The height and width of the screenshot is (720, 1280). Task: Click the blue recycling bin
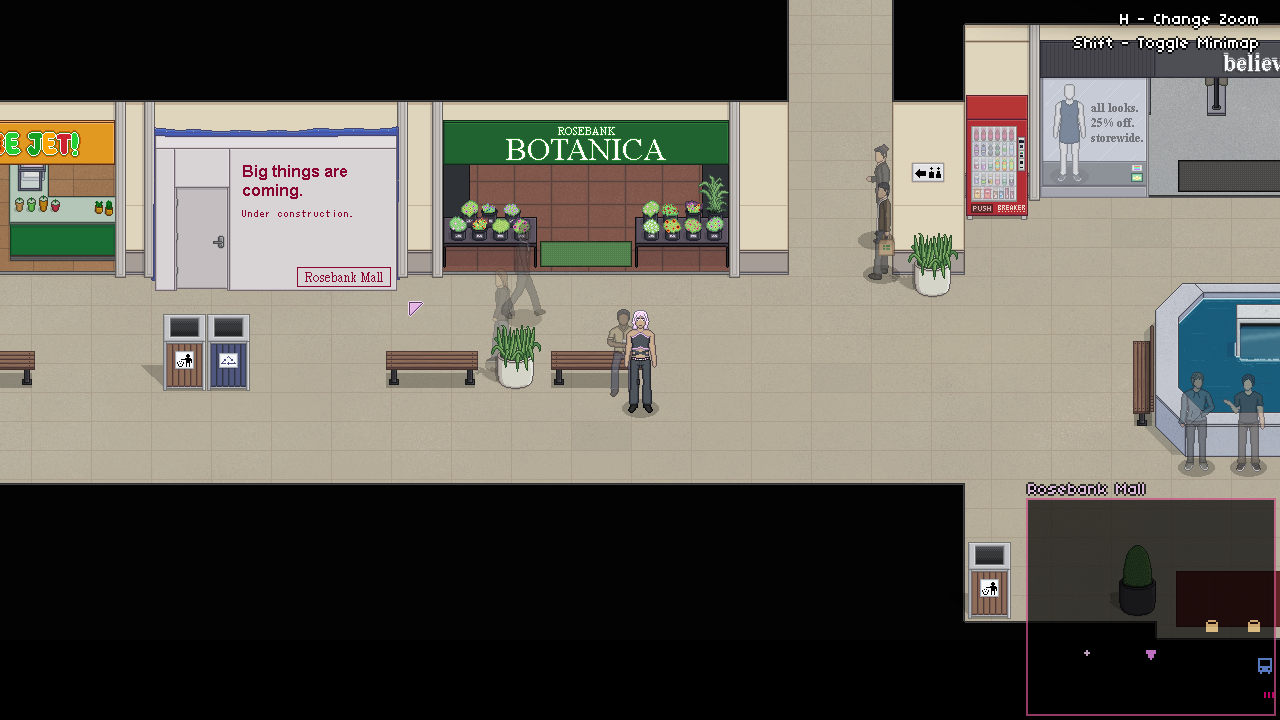click(228, 352)
